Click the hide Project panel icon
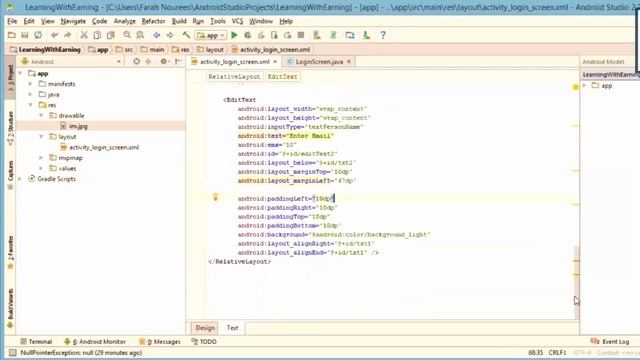The height and width of the screenshot is (360, 640). coord(178,62)
